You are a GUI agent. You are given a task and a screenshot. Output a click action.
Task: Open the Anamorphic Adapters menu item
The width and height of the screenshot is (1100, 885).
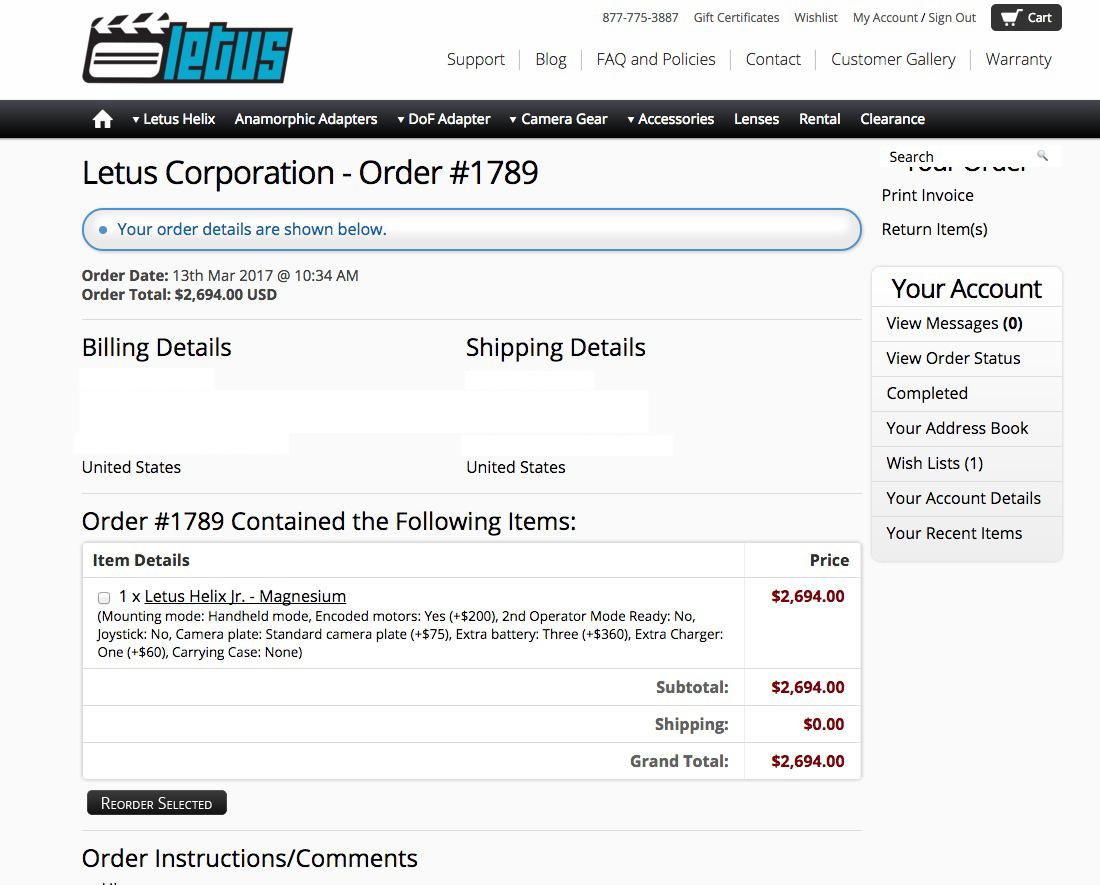[306, 119]
